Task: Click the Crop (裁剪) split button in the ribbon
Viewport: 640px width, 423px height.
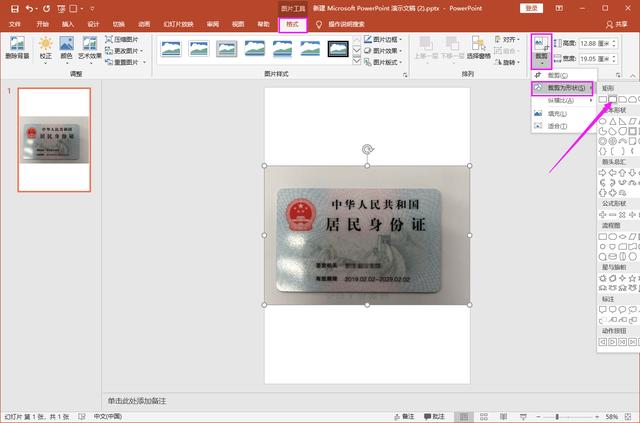Action: point(541,51)
